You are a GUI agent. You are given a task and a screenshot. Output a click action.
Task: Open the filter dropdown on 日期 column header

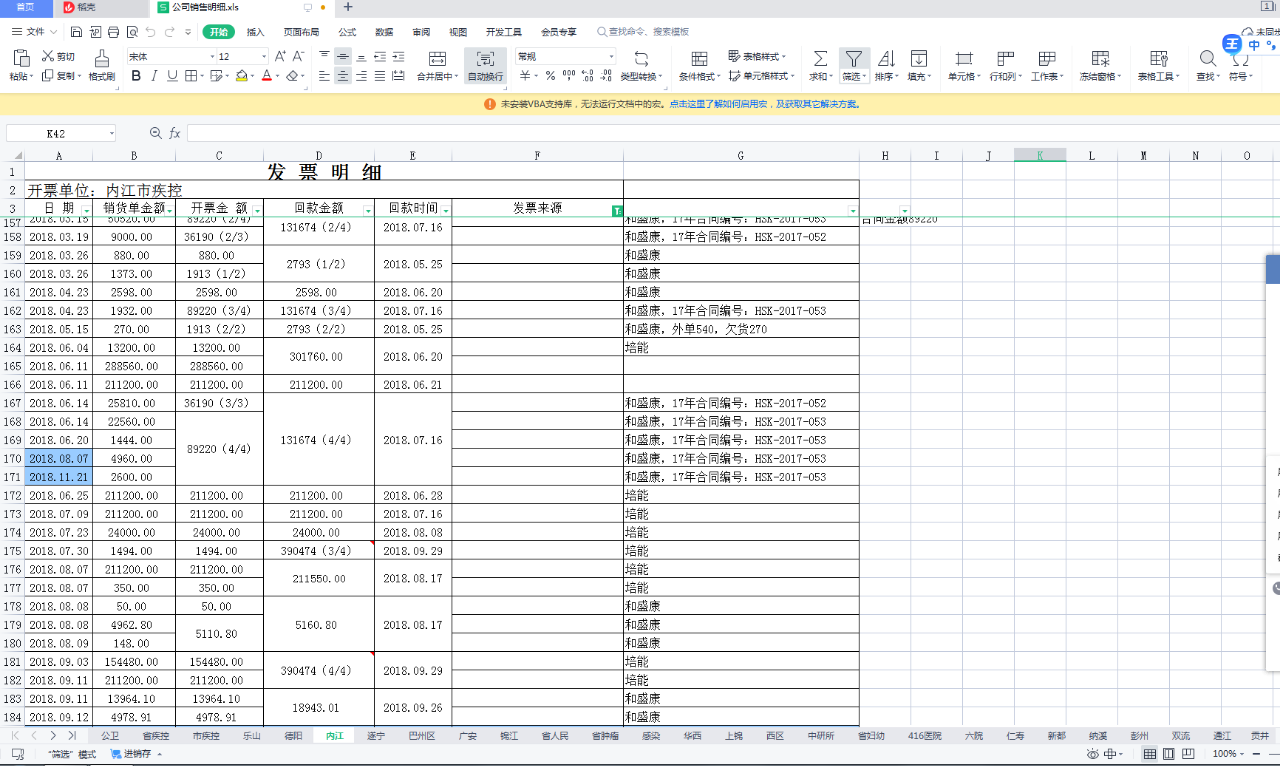click(86, 210)
